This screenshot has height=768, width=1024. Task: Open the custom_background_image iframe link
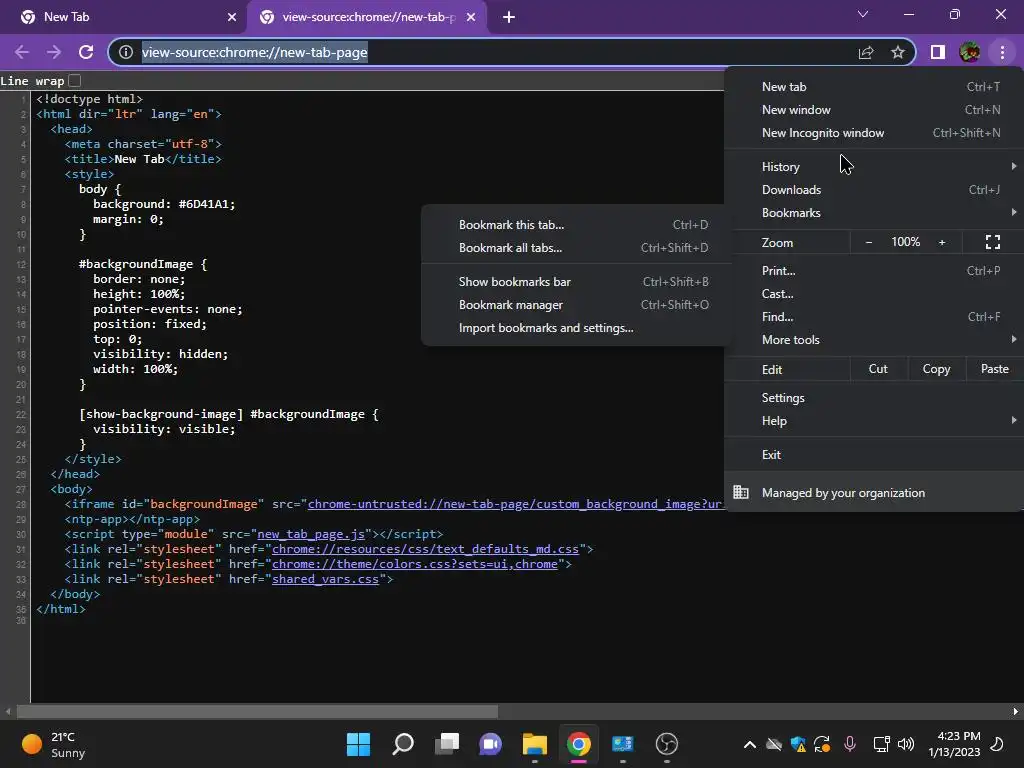(515, 504)
